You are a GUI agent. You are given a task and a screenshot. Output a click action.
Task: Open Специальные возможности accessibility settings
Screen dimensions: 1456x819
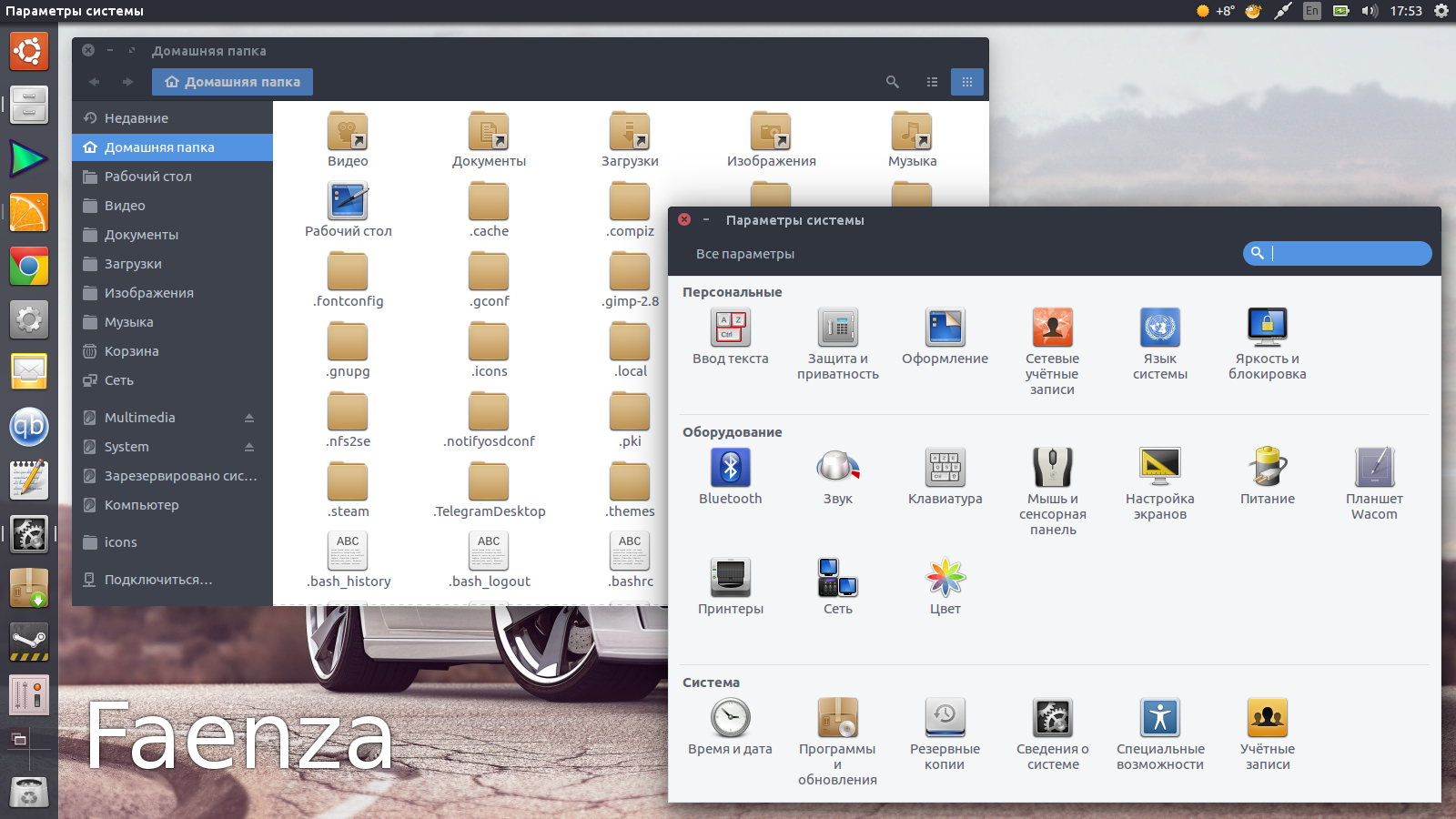(x=1159, y=718)
